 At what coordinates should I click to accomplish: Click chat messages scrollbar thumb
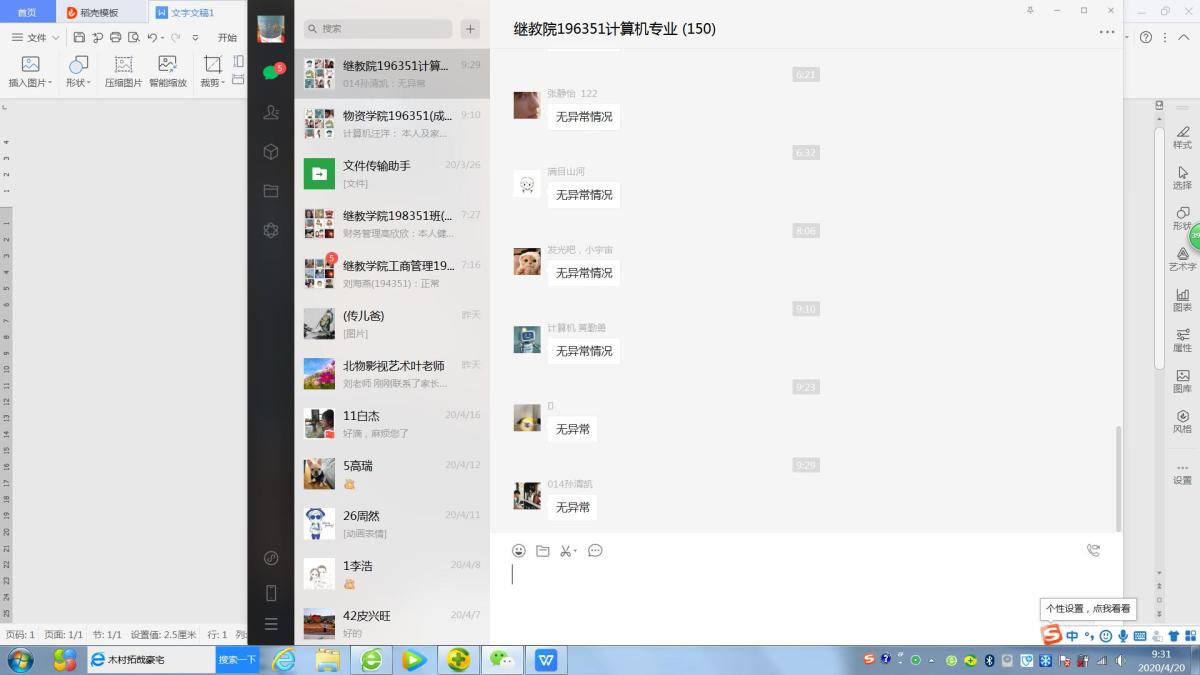click(x=1118, y=478)
